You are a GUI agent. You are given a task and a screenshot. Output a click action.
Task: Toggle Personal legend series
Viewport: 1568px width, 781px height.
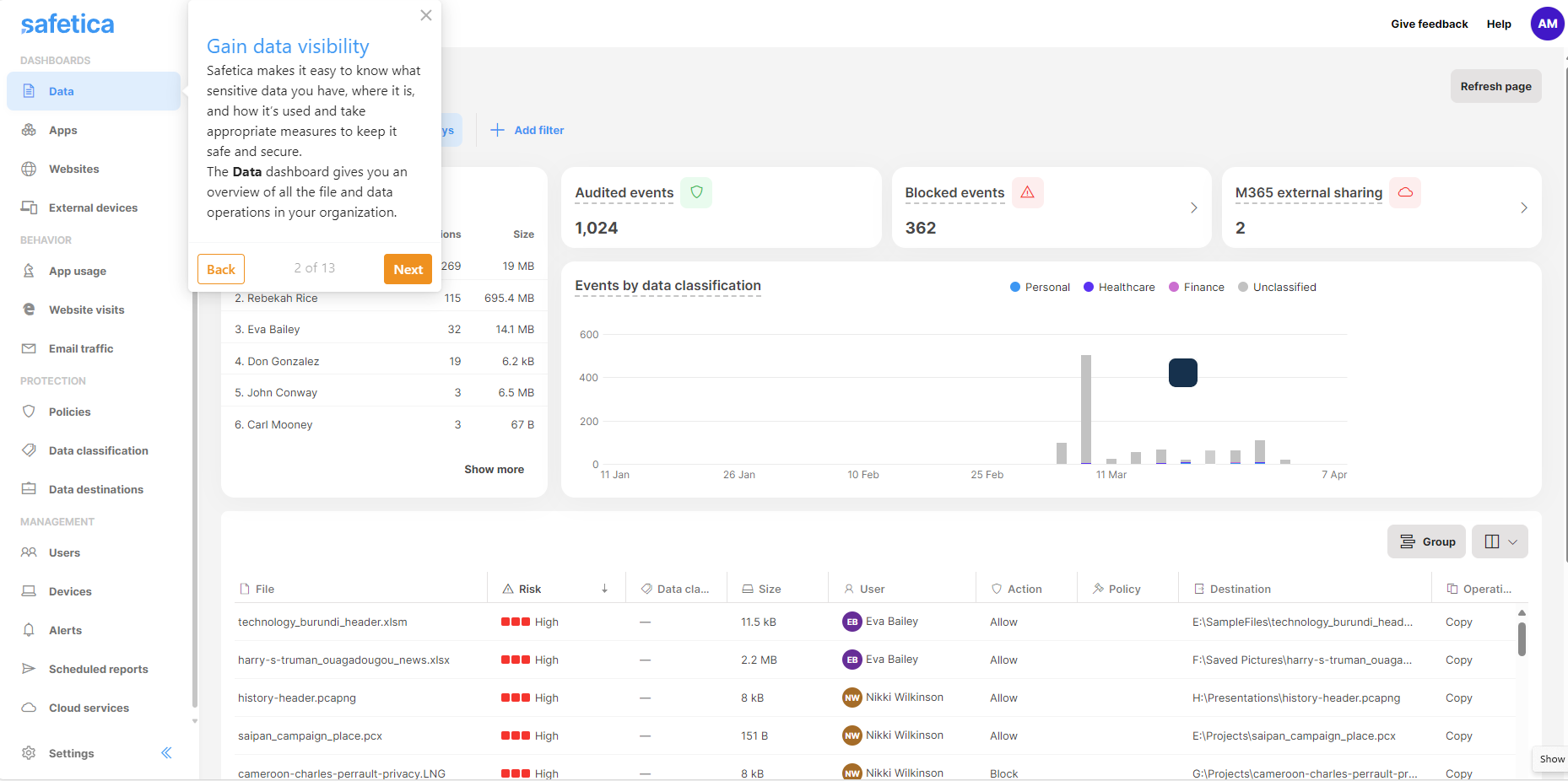1040,287
